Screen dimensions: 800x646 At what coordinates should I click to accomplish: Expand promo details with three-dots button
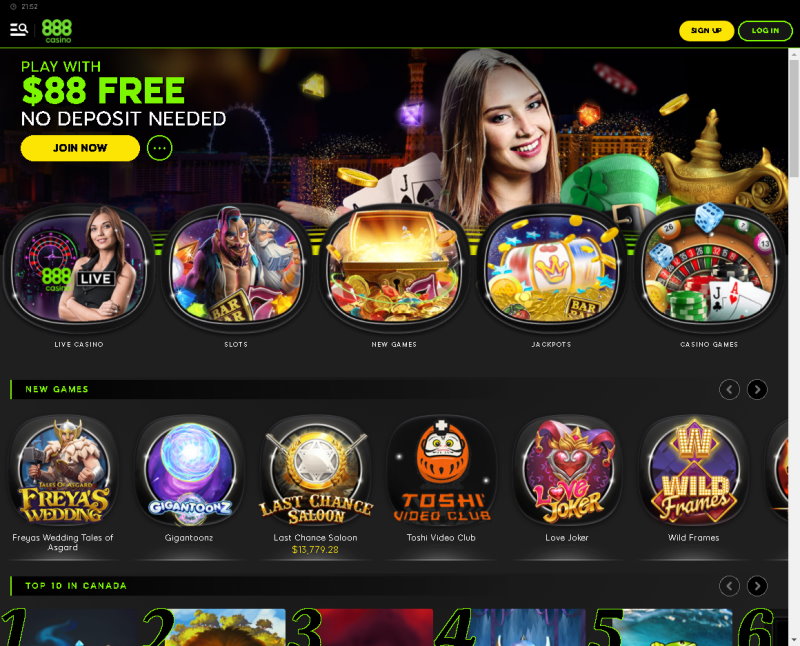pyautogui.click(x=160, y=148)
